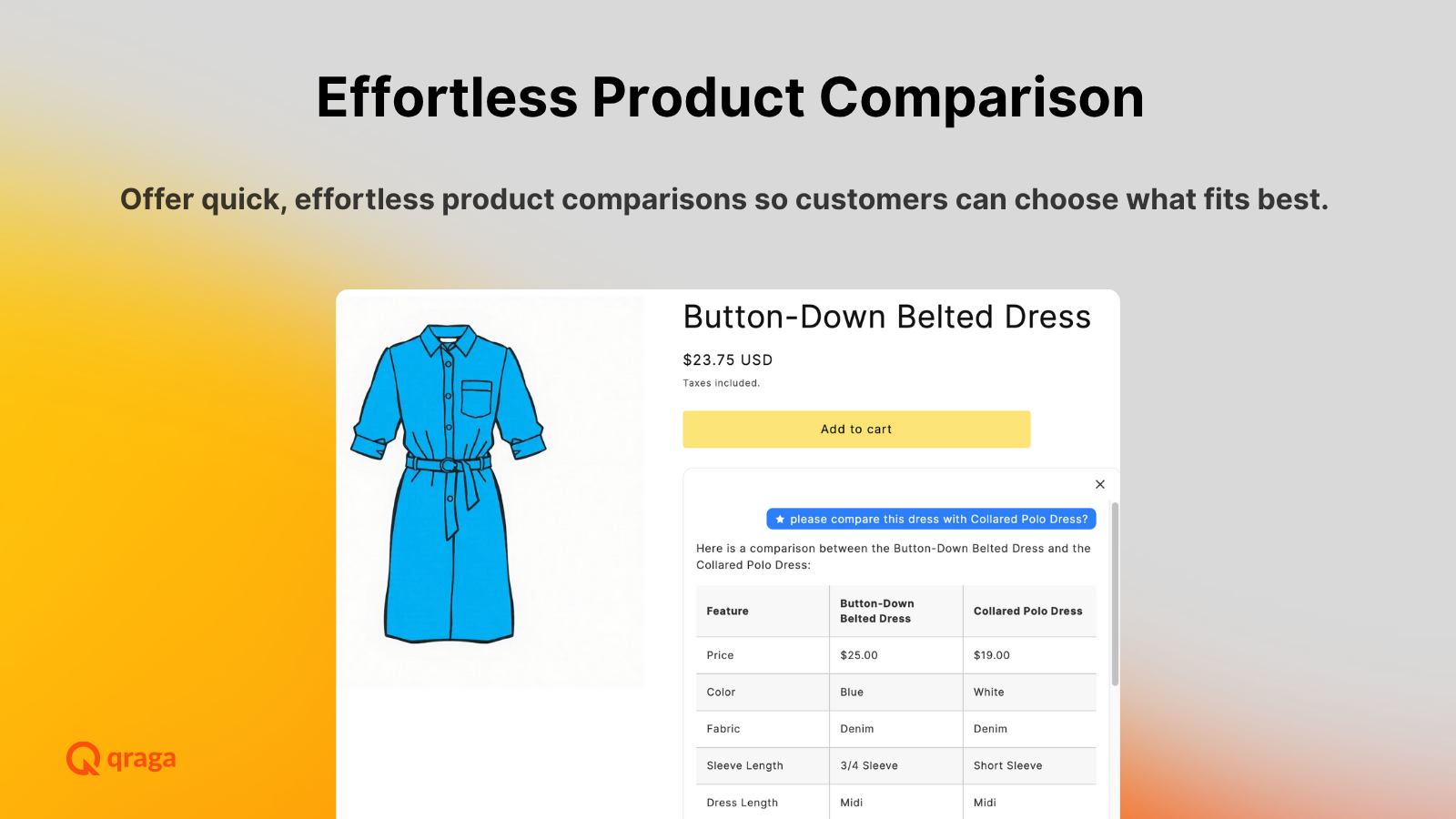The height and width of the screenshot is (819, 1456).
Task: Click the $23.75 USD price text
Action: [x=728, y=360]
